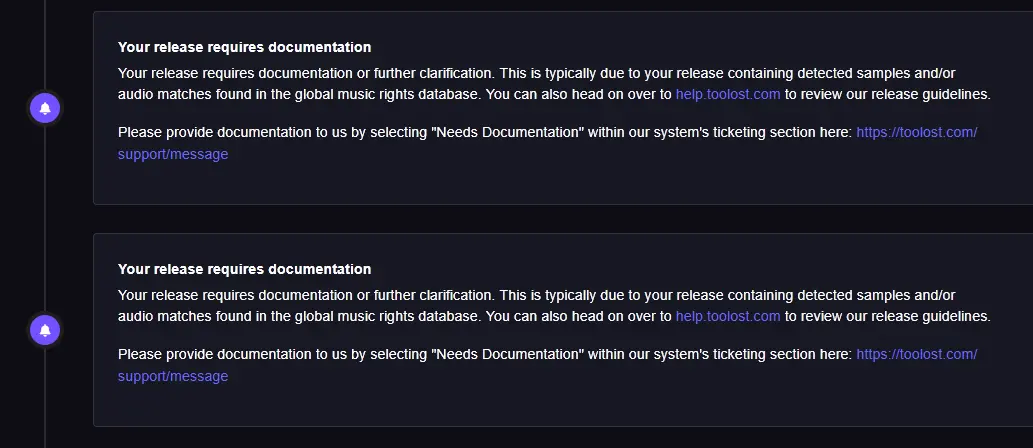Click the support/message link text in second card
Screen dimensions: 1033x448
click(x=173, y=376)
